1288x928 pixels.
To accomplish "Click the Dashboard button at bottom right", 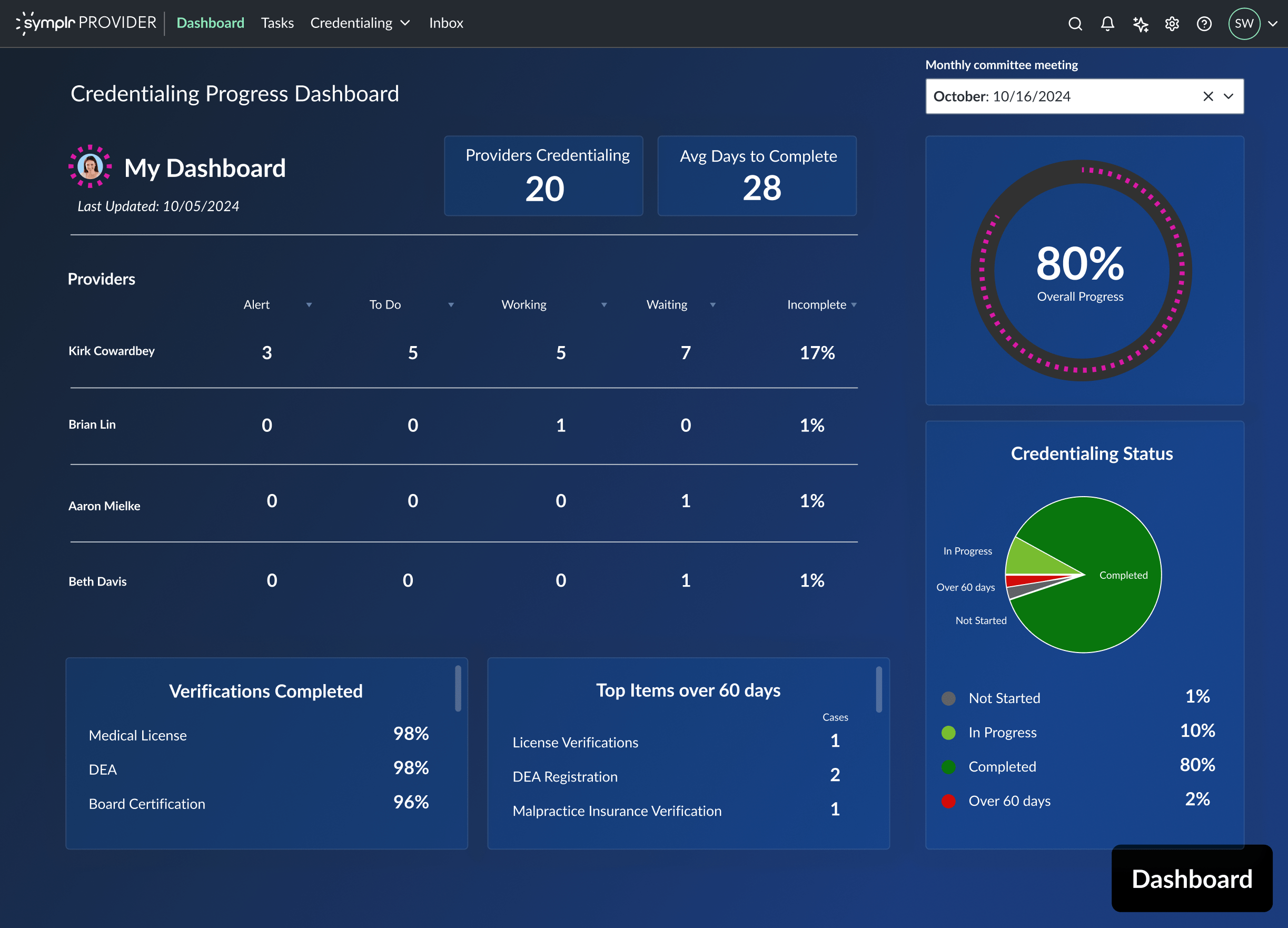I will [x=1191, y=878].
